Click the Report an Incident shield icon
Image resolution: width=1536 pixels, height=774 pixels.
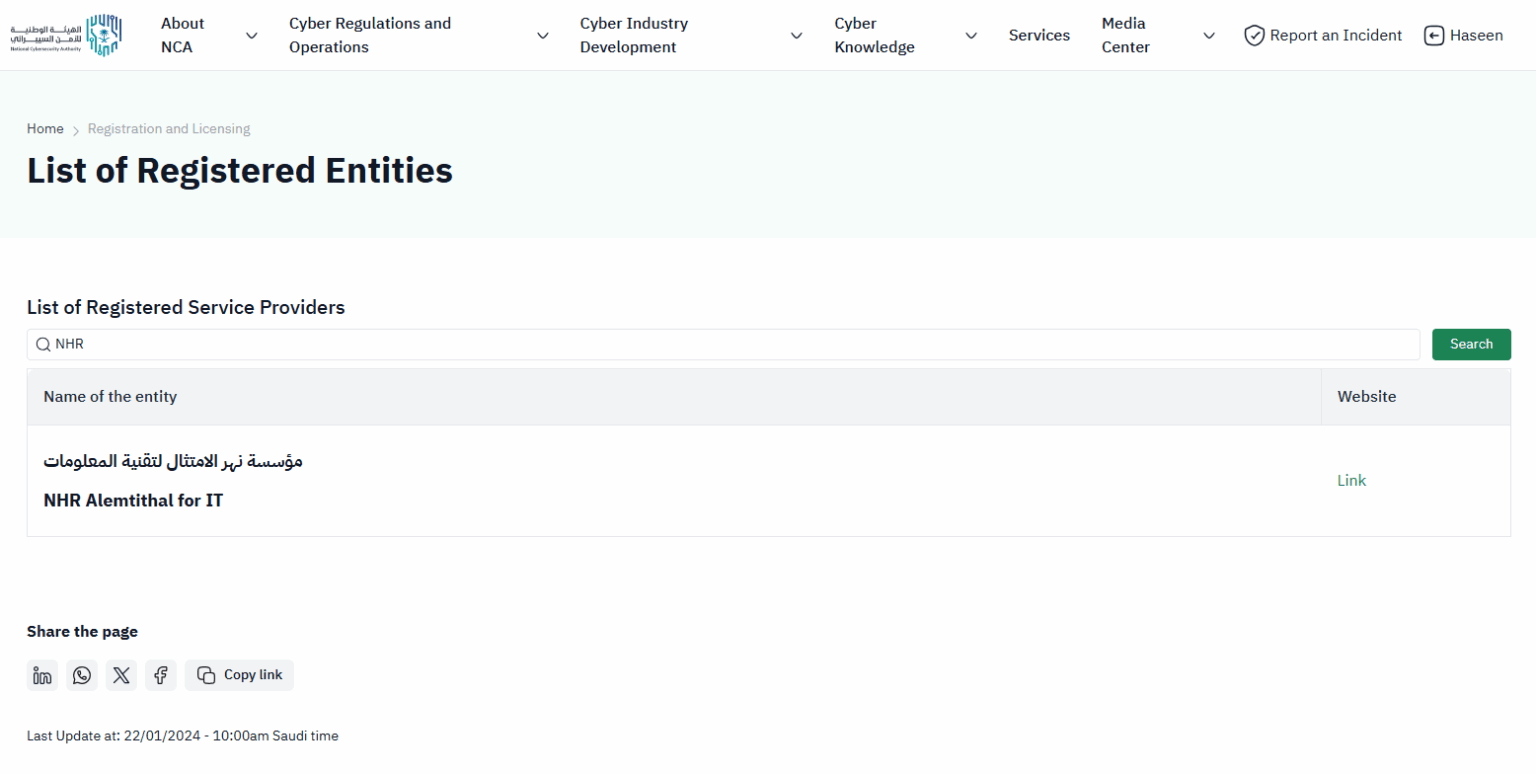tap(1254, 35)
